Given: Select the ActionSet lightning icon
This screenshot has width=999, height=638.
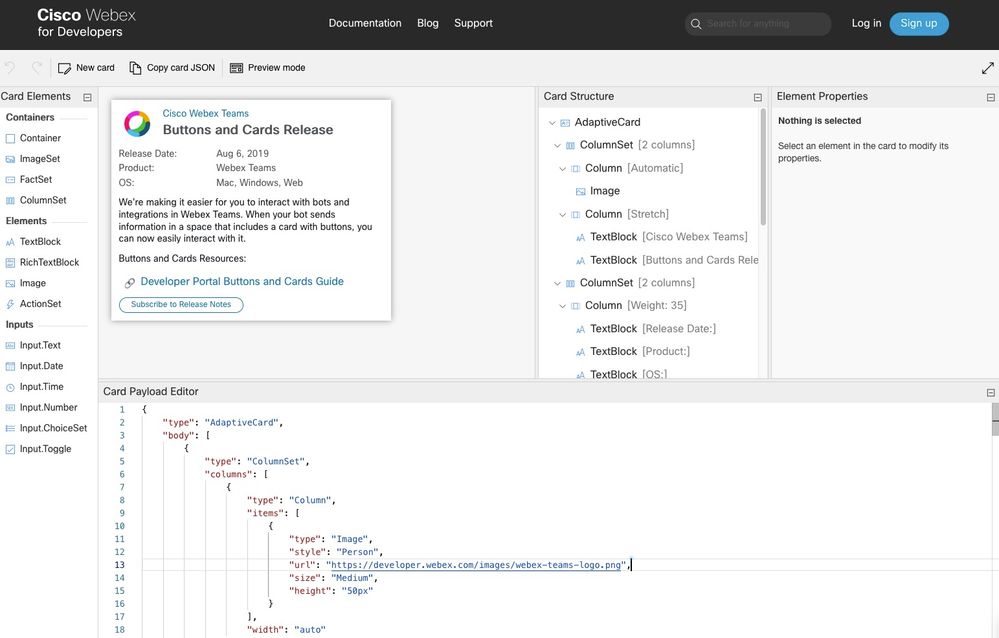Looking at the screenshot, I should 10,304.
